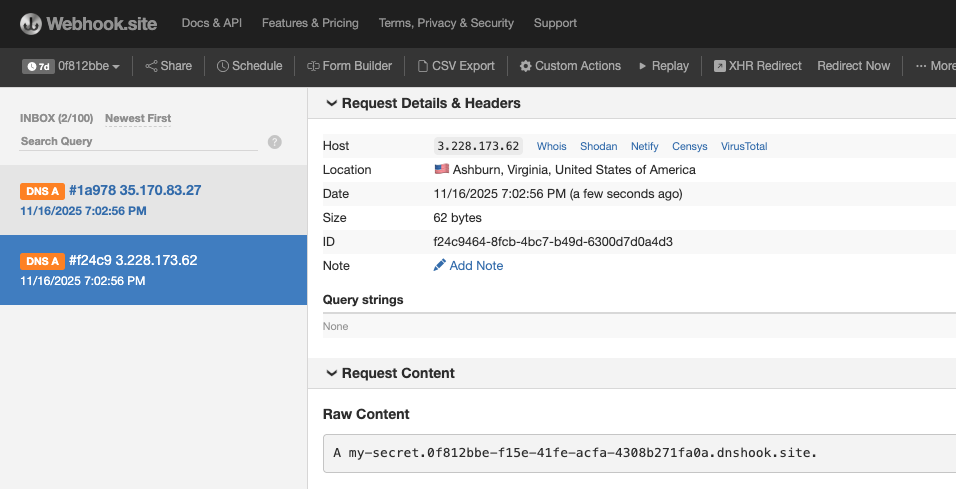The image size is (956, 489).
Task: Click the CSV Export file icon
Action: 423,66
